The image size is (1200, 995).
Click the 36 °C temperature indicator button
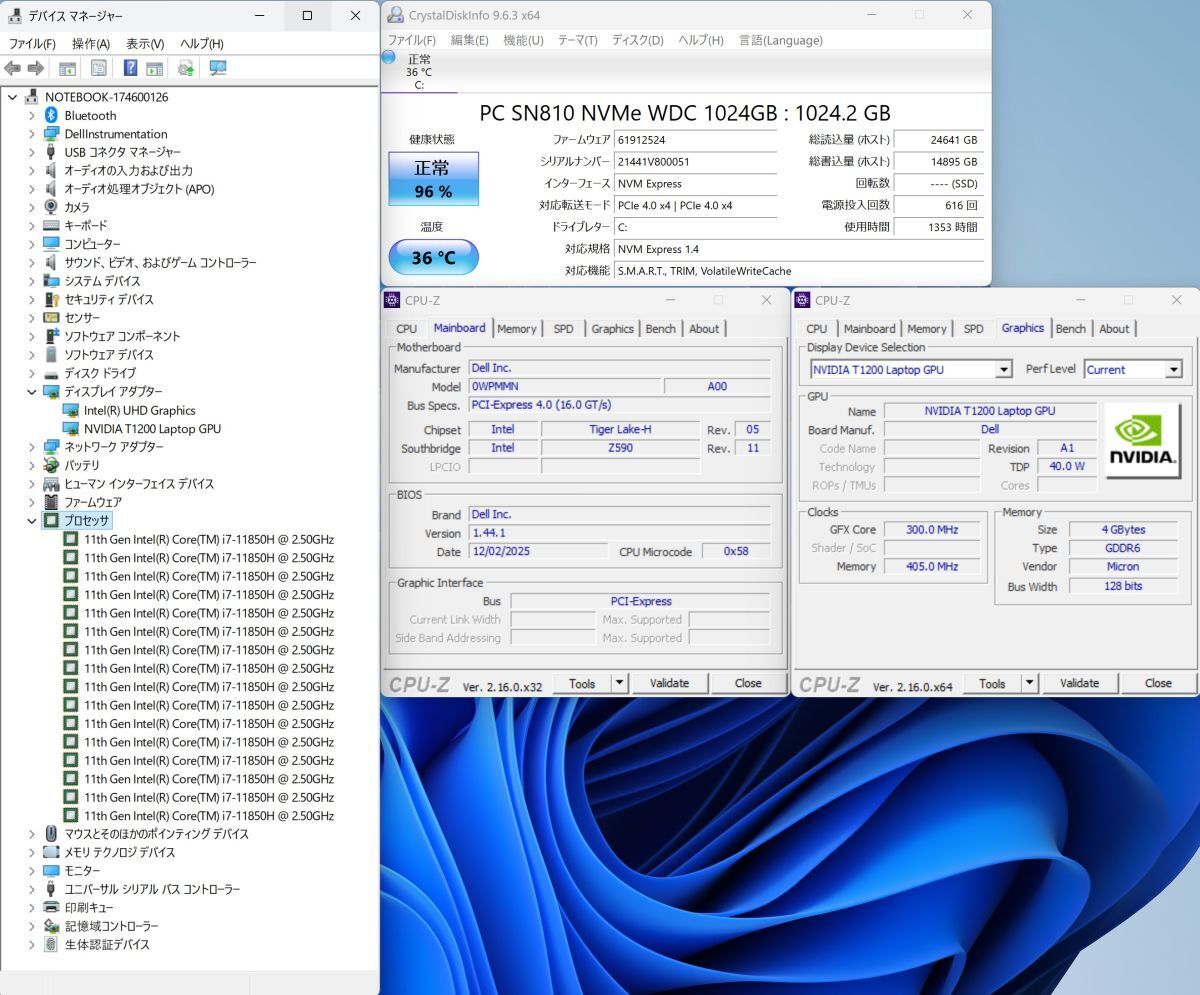click(x=433, y=257)
